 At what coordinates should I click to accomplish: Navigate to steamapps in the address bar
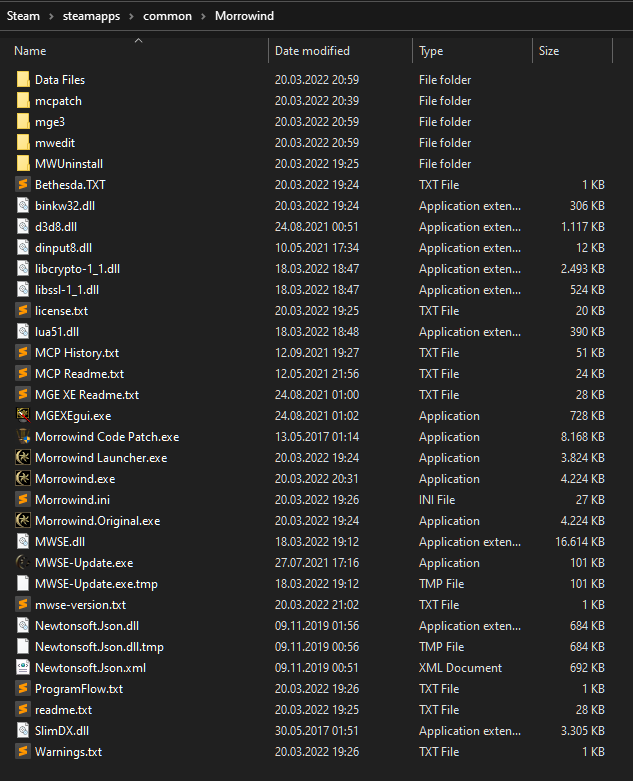pos(92,17)
